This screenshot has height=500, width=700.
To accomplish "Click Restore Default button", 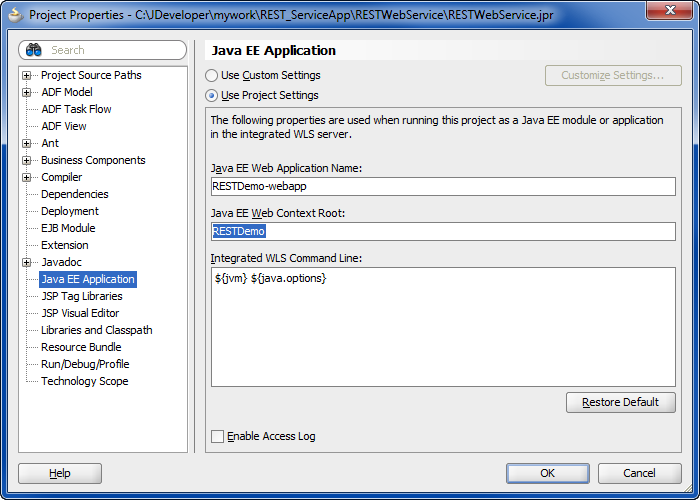I will tap(621, 402).
